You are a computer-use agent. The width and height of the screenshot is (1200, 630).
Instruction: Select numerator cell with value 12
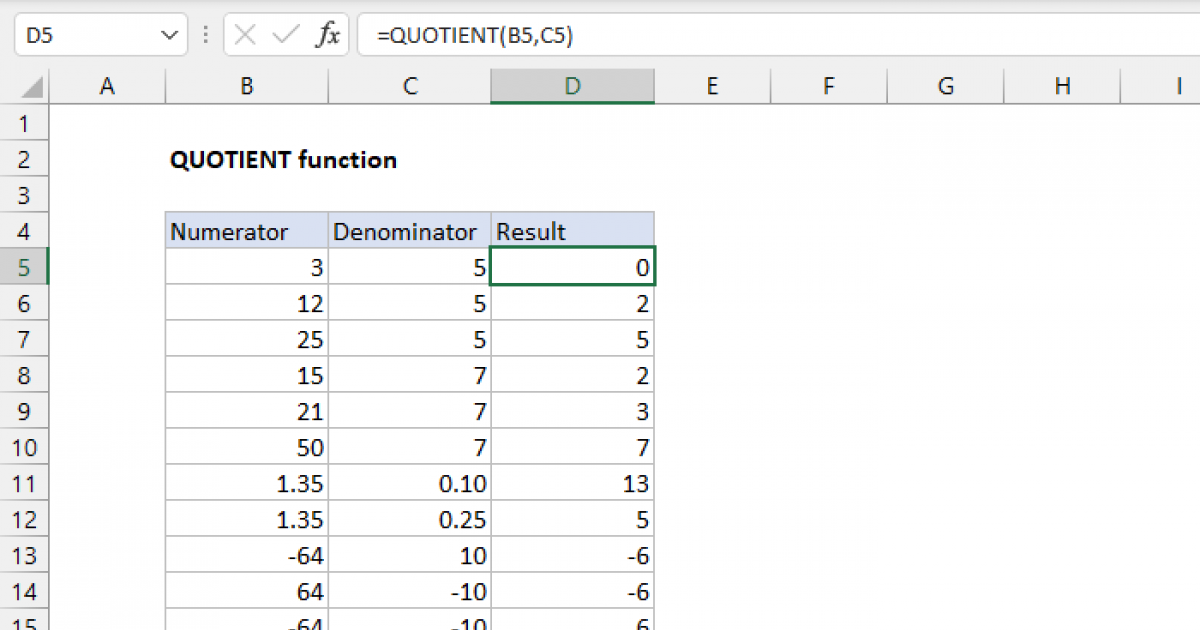[x=246, y=304]
